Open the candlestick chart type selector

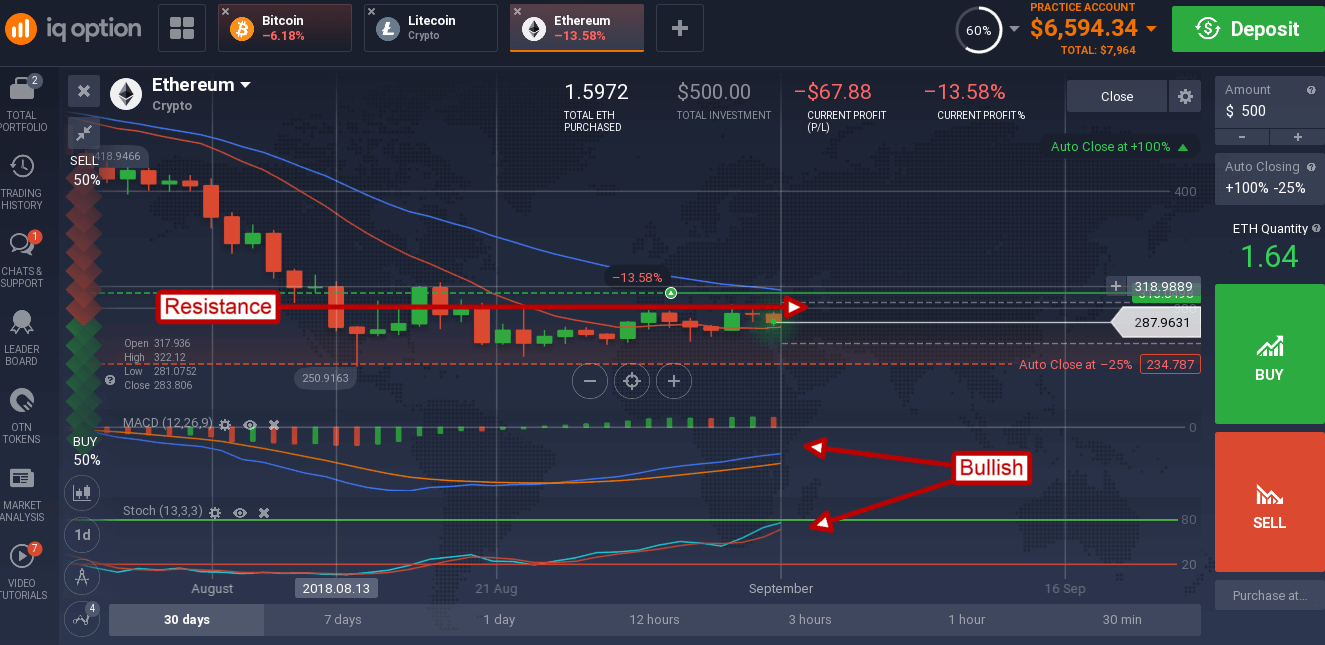tap(83, 492)
